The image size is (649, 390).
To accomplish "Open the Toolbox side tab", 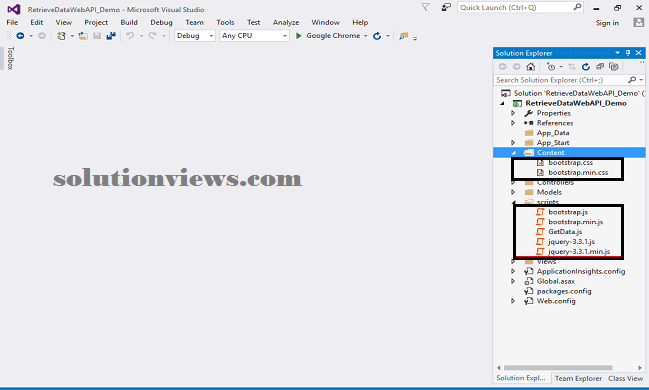I will click(x=10, y=58).
